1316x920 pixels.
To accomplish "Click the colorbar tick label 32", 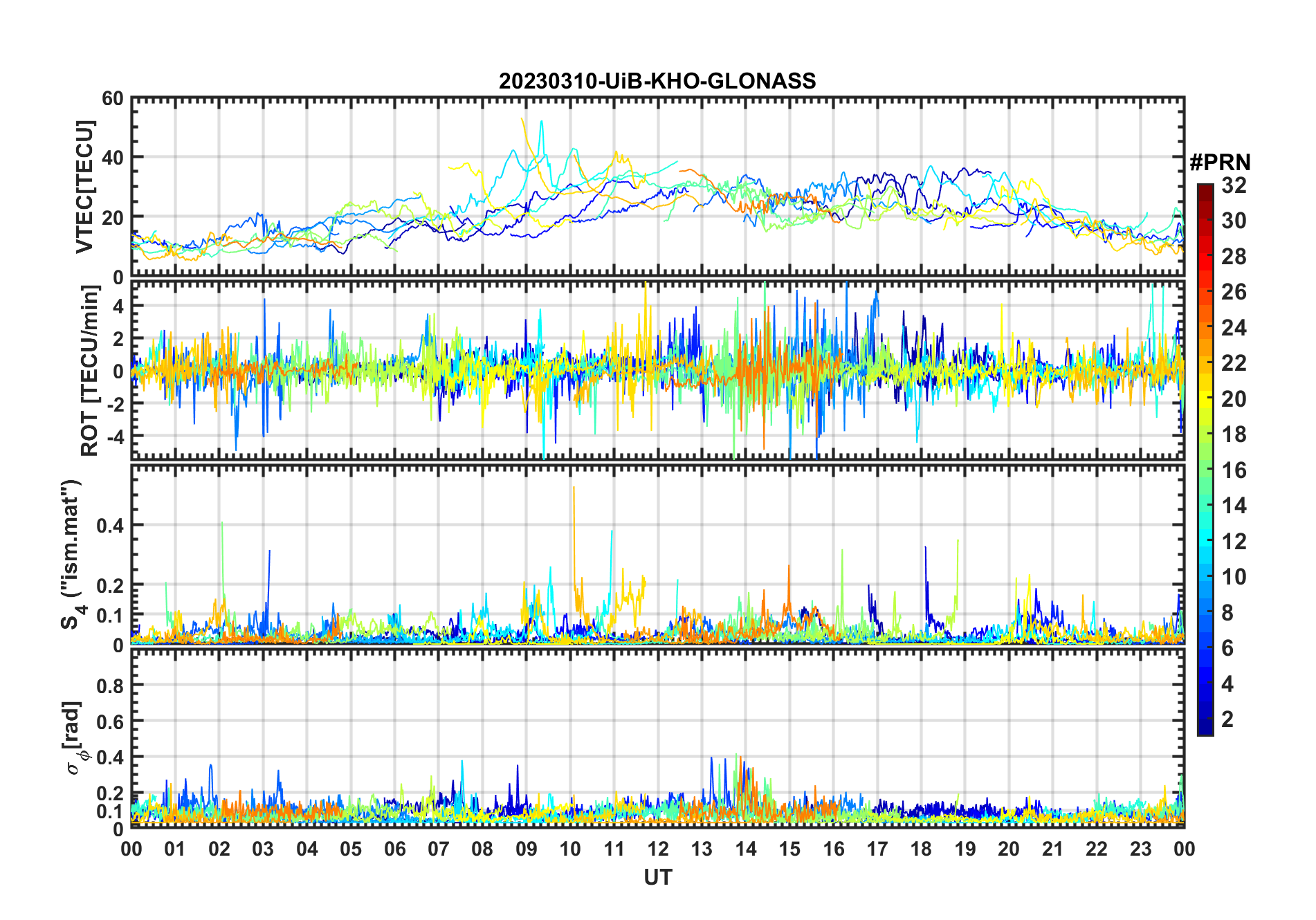I will (x=1234, y=185).
